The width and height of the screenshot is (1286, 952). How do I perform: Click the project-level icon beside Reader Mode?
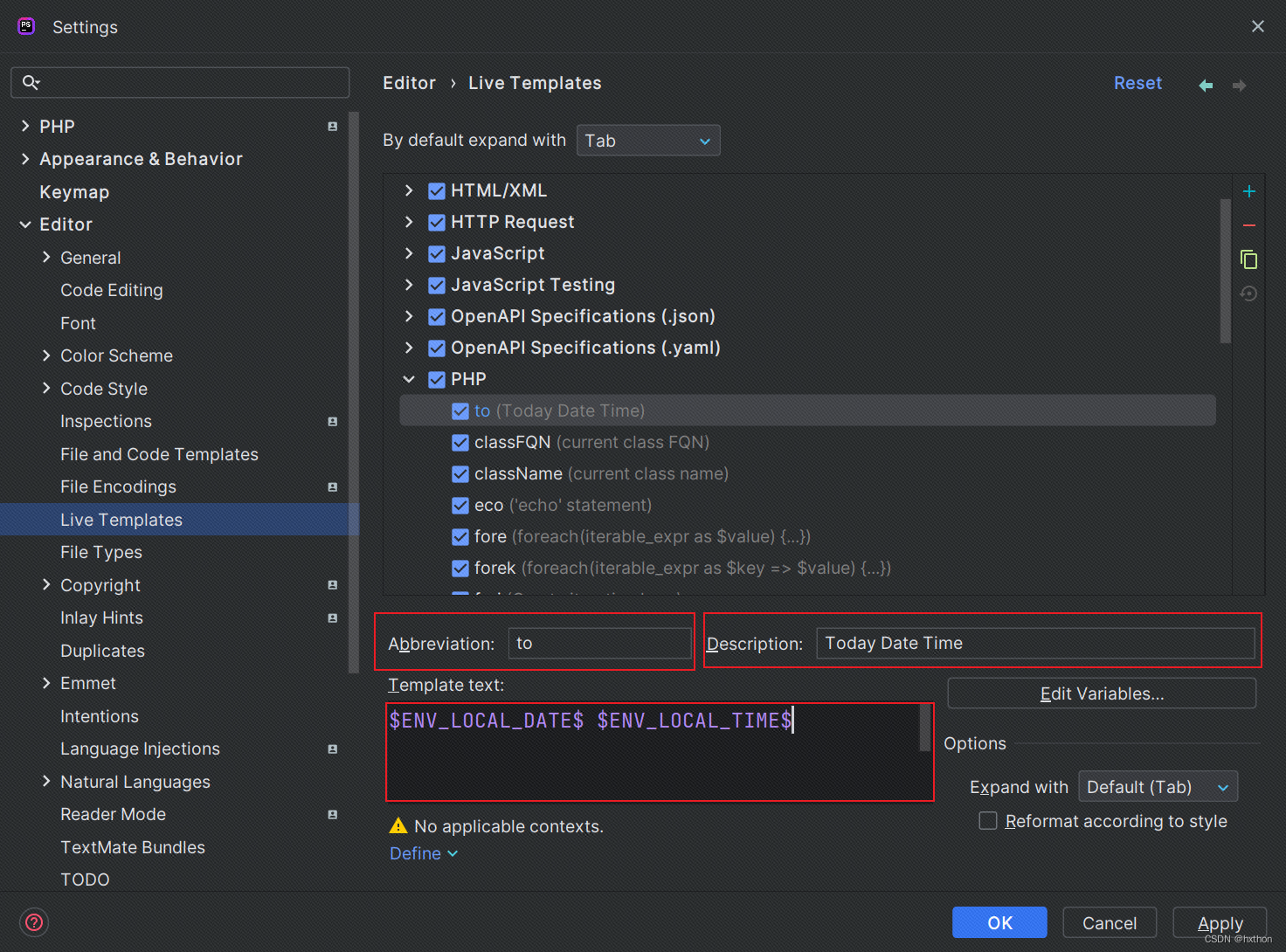333,815
